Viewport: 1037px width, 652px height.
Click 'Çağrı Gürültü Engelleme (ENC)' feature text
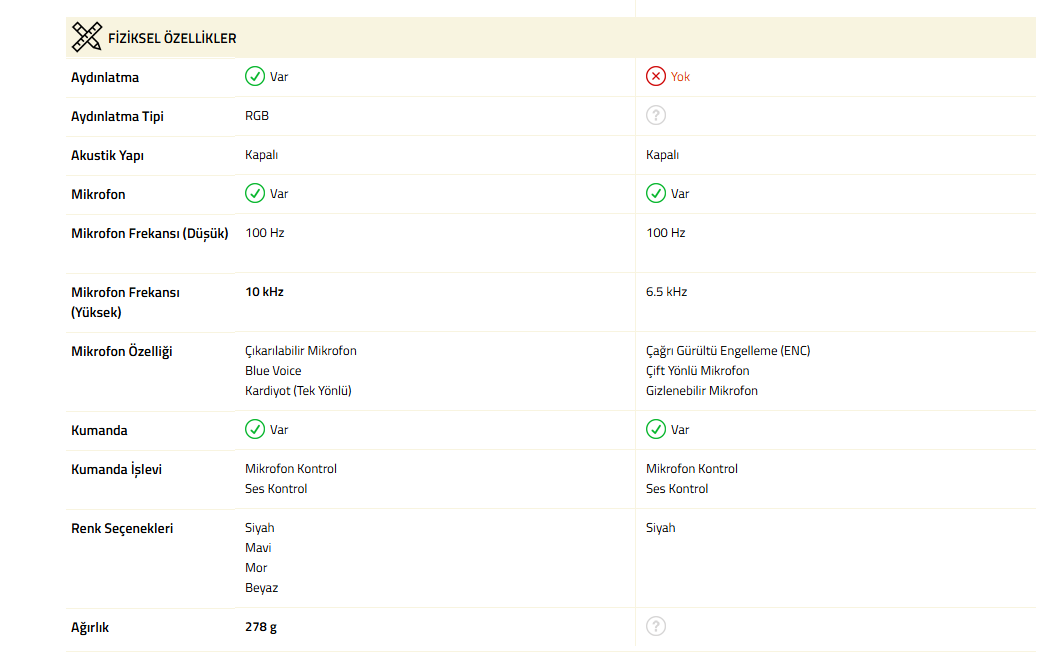tap(728, 351)
